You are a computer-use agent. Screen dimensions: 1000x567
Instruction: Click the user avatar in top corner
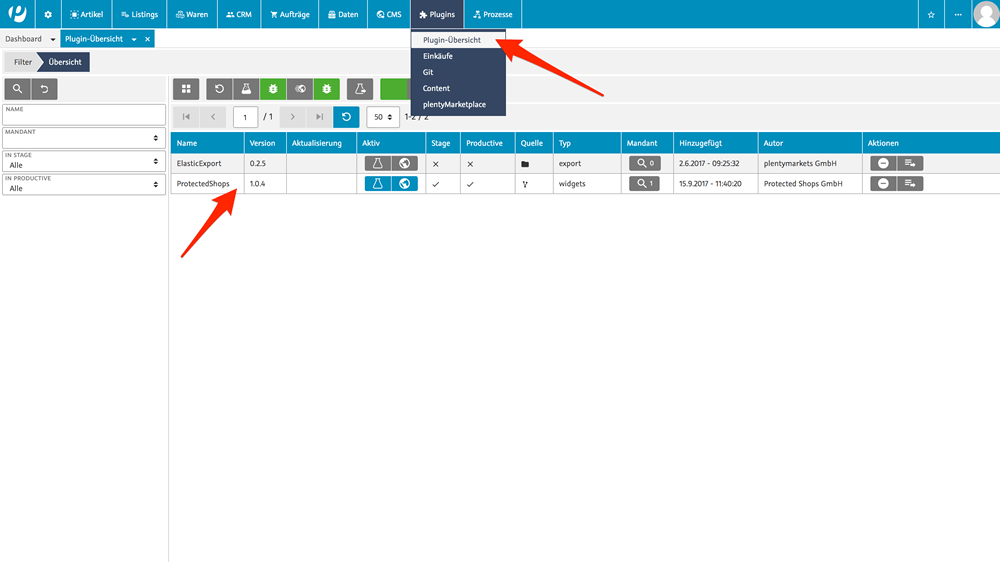985,14
